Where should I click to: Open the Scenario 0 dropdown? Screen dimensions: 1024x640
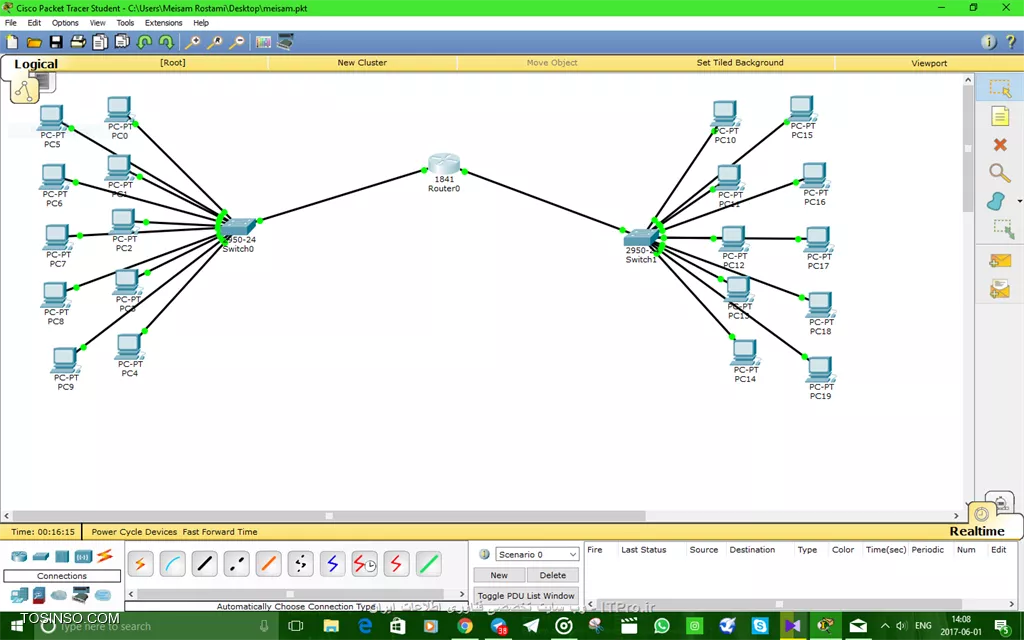pos(537,554)
